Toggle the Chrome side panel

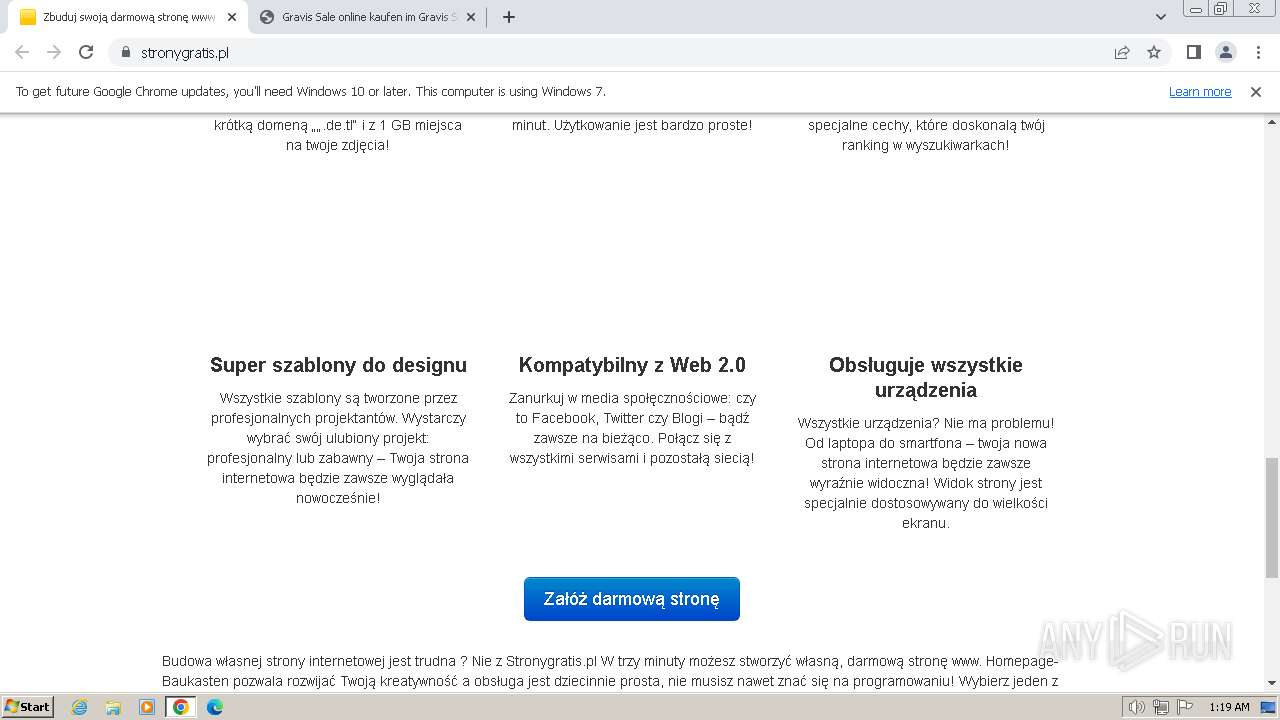click(1193, 52)
